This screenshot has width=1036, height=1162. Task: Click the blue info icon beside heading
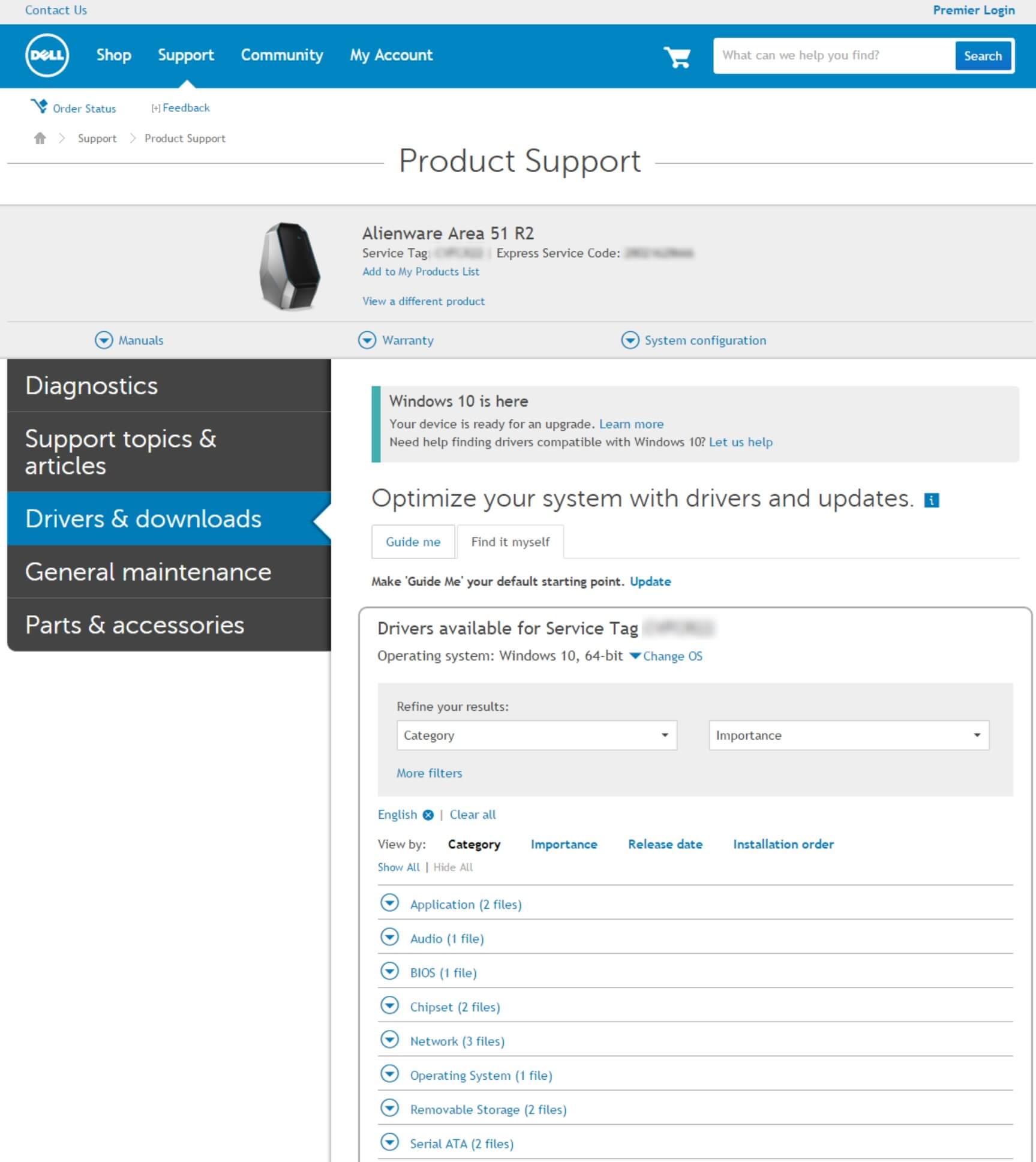point(931,500)
